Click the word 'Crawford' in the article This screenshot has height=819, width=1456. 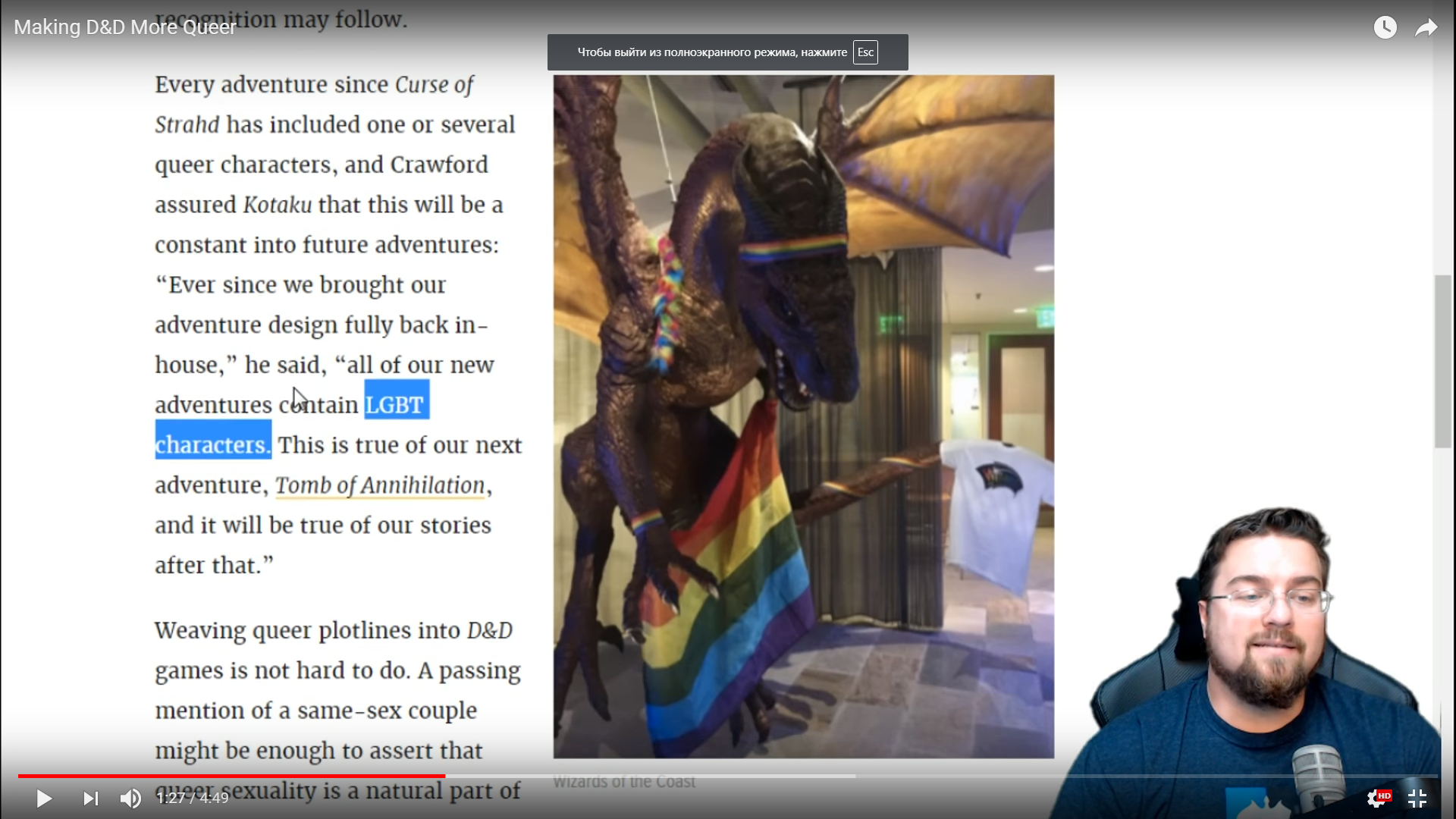439,165
